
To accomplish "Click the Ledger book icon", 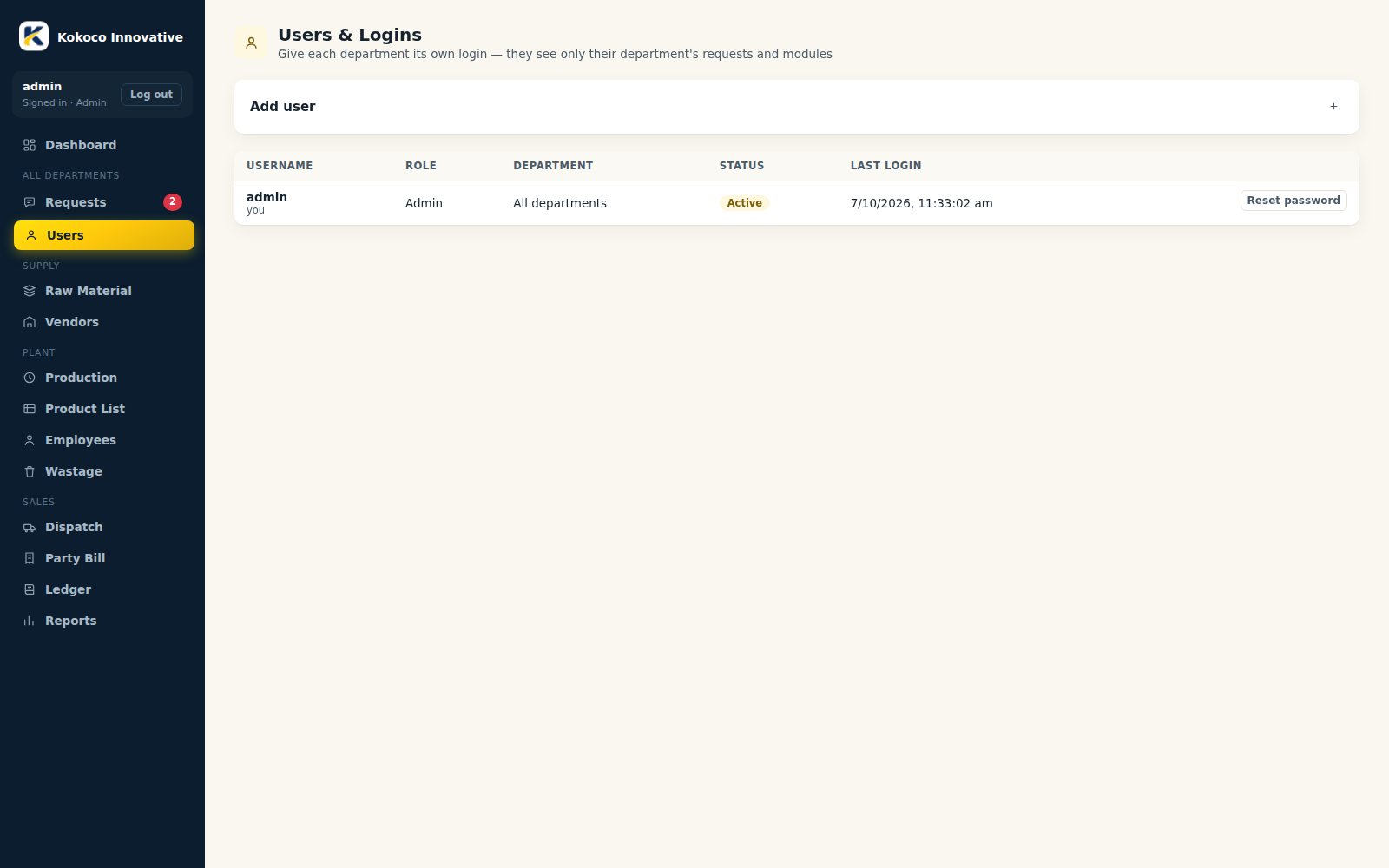I will 30,589.
